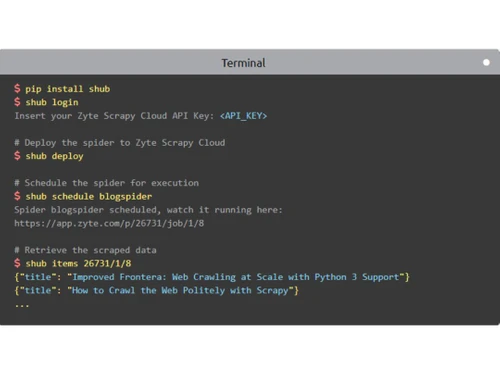Viewport: 500px width, 375px height.
Task: Click the '<API_KEY>' placeholder text
Action: 243,116
